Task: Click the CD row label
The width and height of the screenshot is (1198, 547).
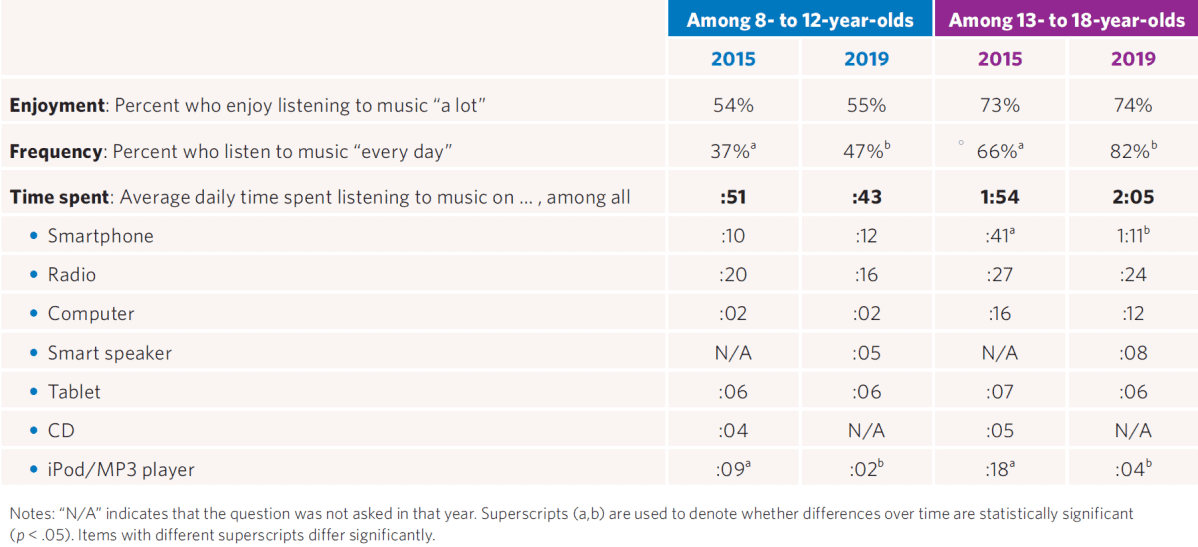Action: click(61, 431)
